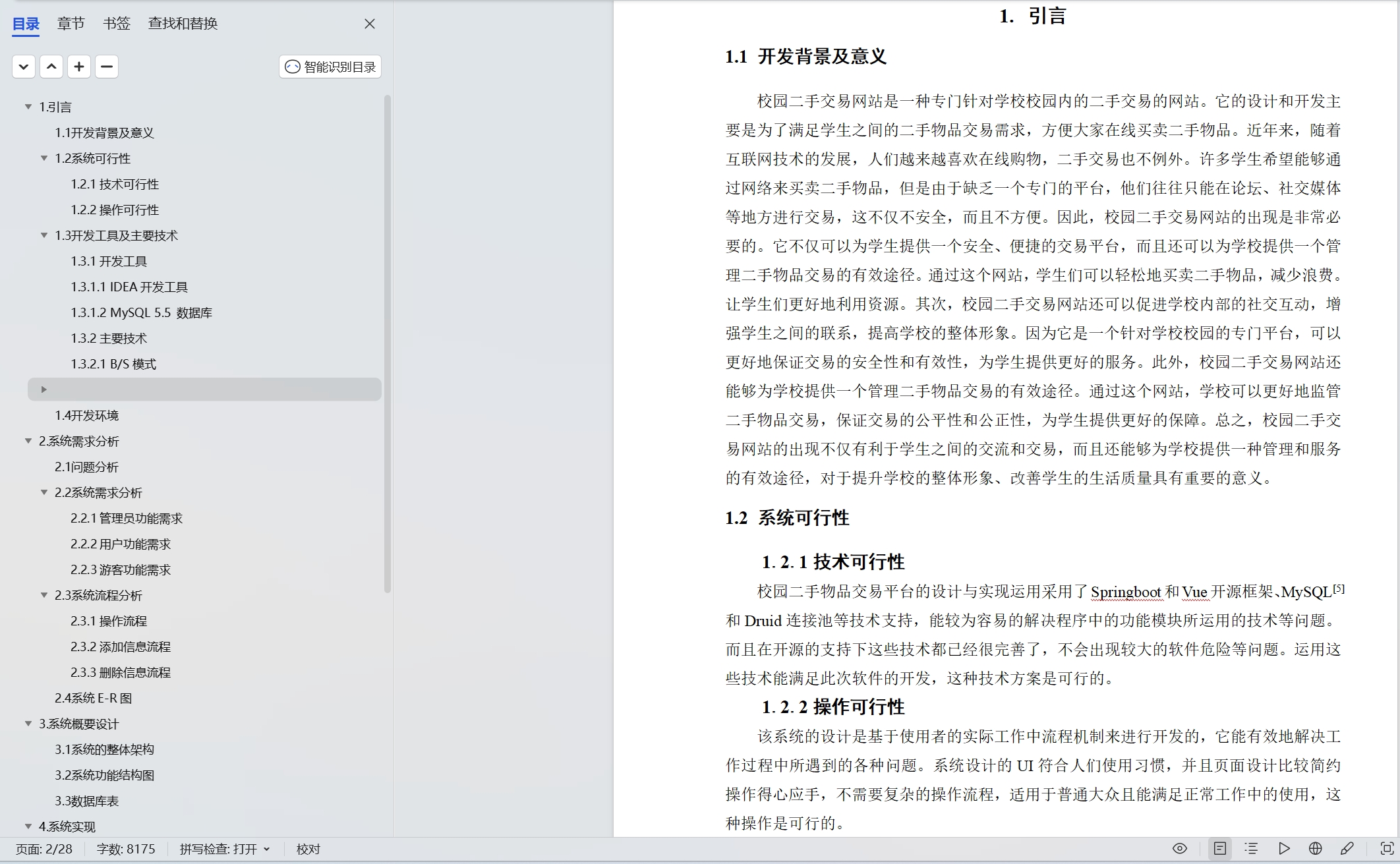Image resolution: width=1400 pixels, height=864 pixels.
Task: Expand all with down chevron button
Action: [24, 67]
